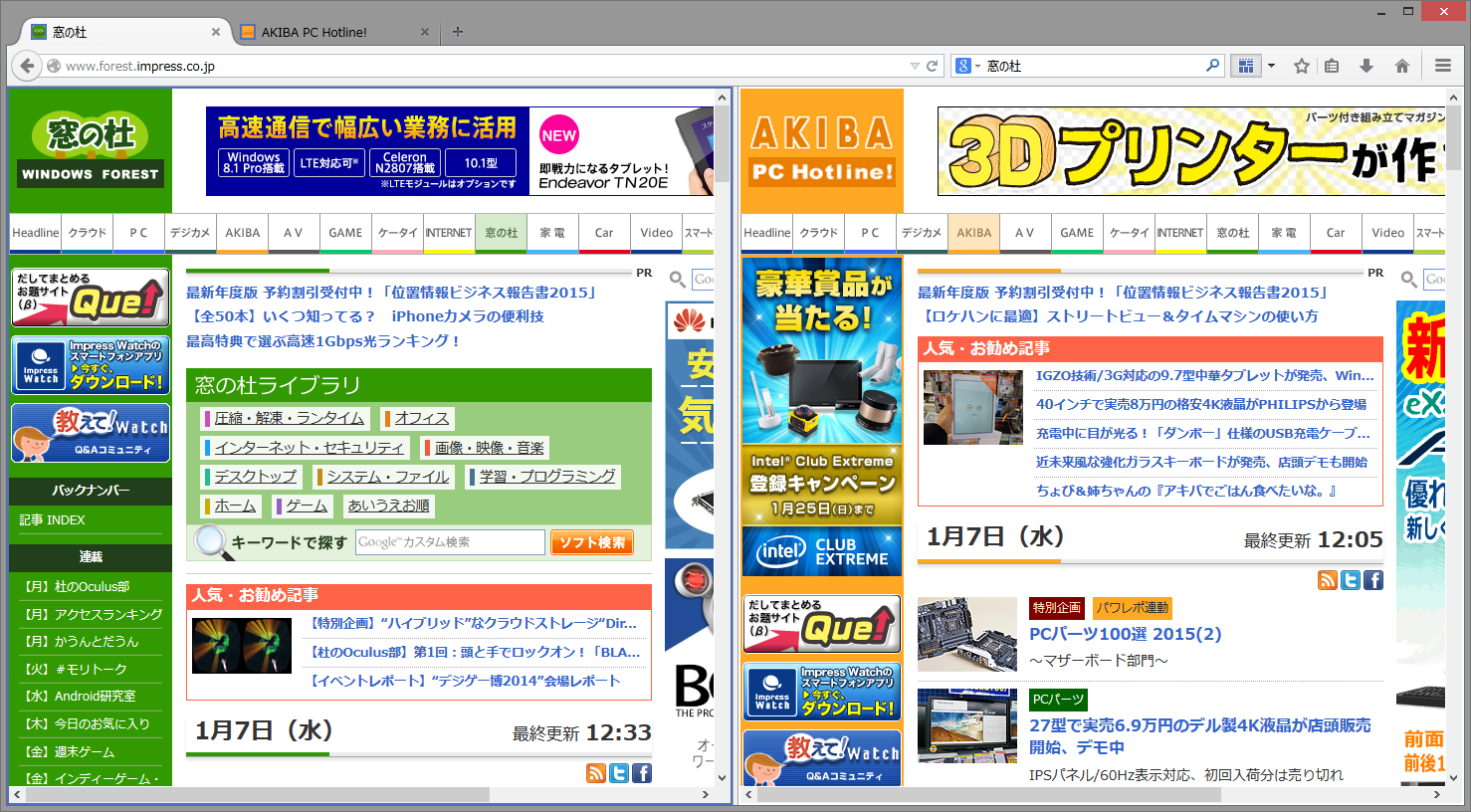This screenshot has width=1471, height=812.
Task: Open the PCパーツ100選 2015(2) article
Action: pos(1125,634)
